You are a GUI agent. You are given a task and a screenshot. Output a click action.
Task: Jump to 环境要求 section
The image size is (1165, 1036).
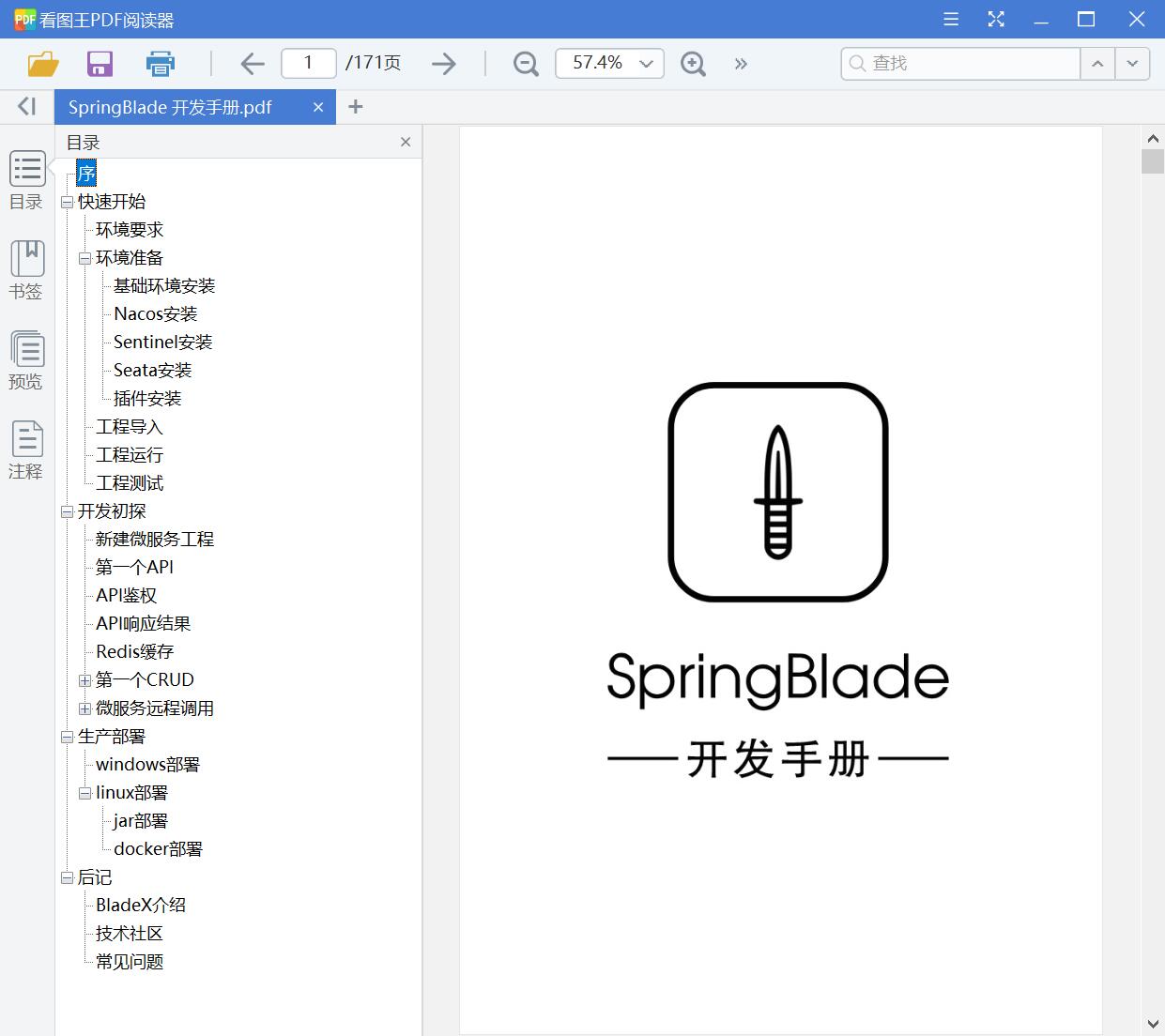[x=130, y=230]
